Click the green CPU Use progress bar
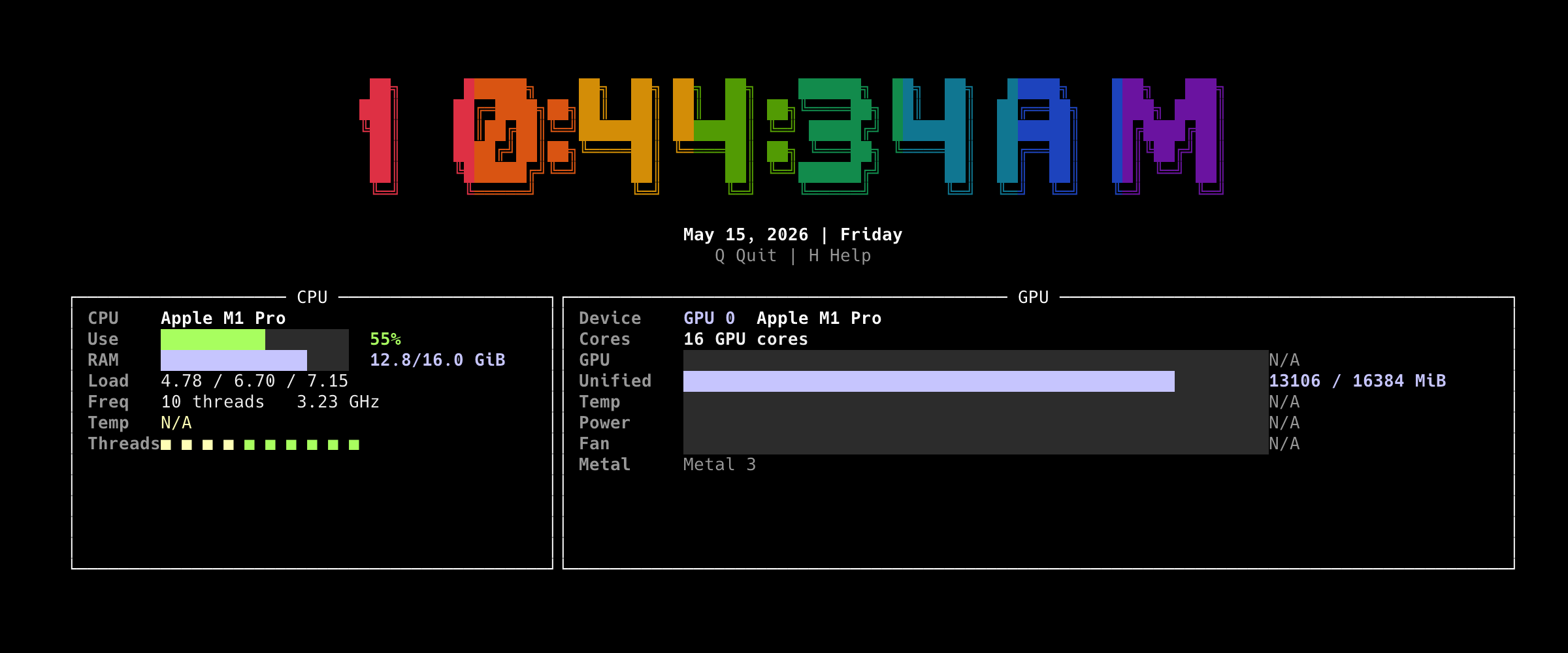 [x=255, y=340]
